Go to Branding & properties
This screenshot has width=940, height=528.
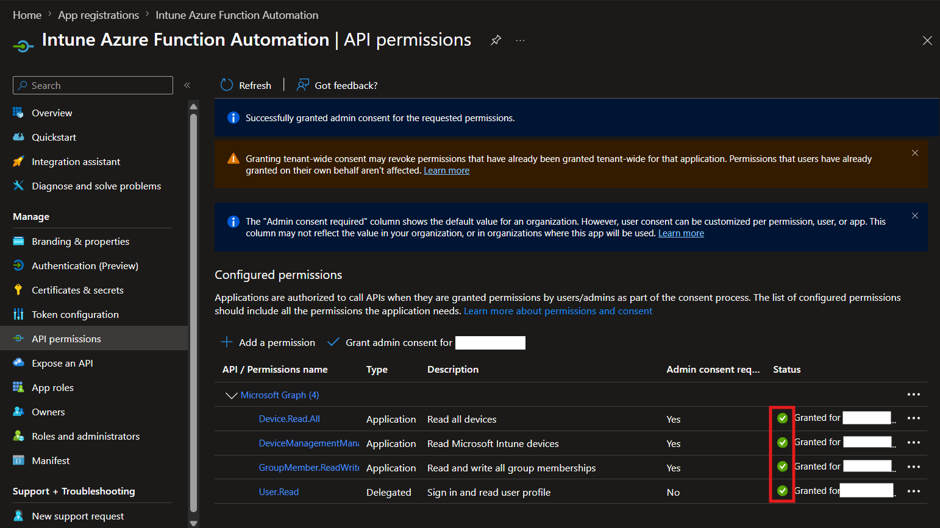click(80, 241)
